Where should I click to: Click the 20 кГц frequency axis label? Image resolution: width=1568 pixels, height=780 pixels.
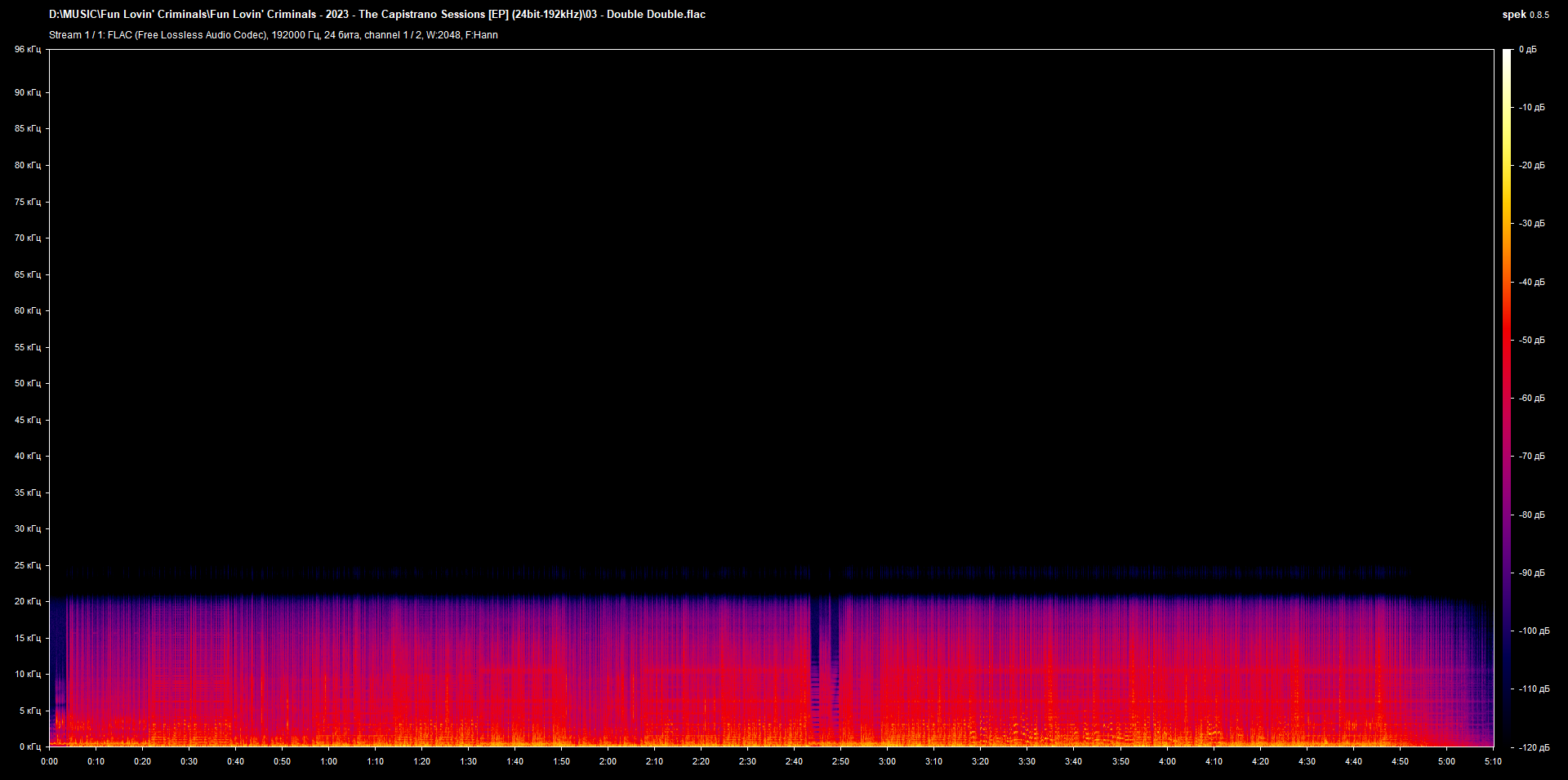[27, 602]
